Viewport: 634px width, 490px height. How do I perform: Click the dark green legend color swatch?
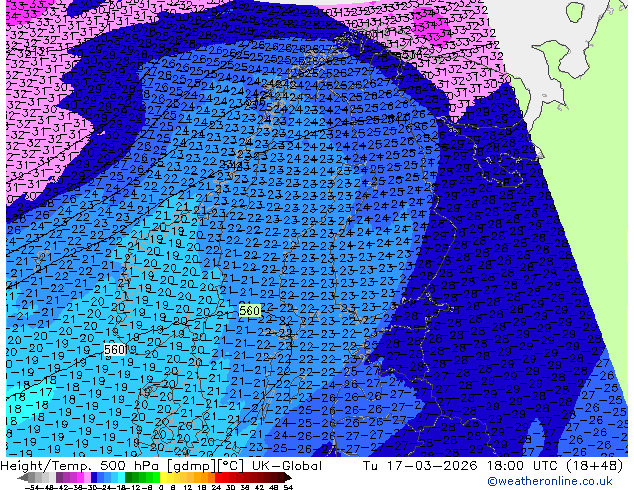(x=128, y=477)
